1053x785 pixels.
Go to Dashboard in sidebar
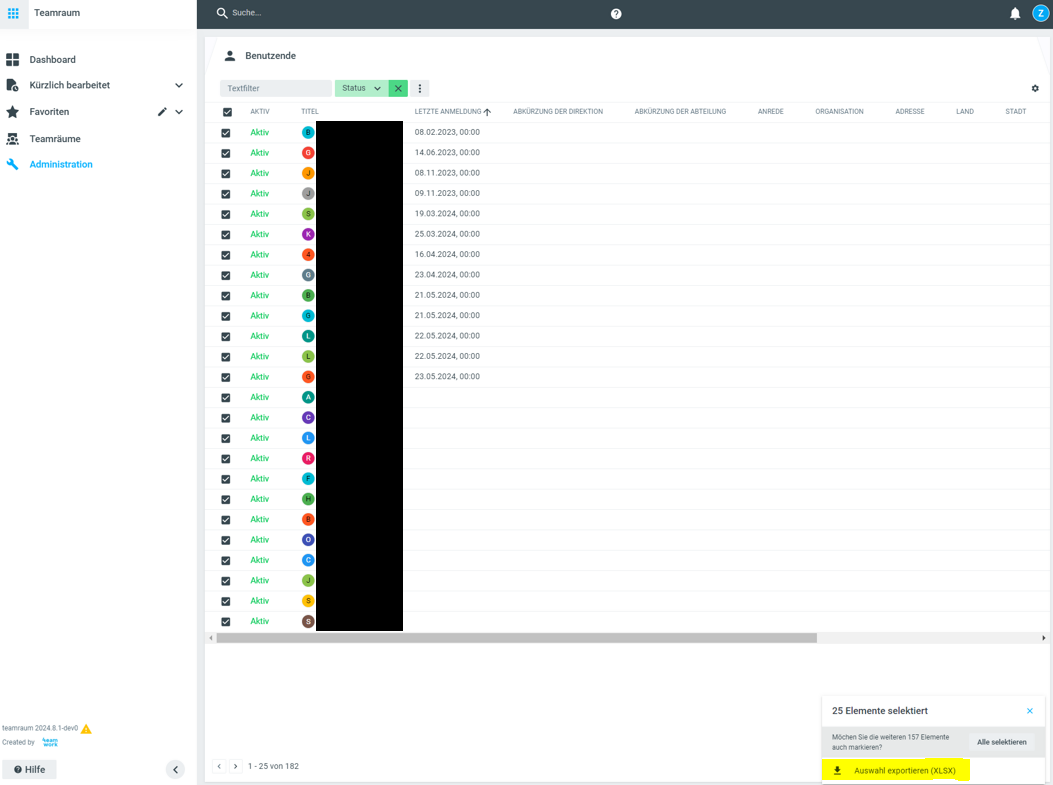click(52, 60)
